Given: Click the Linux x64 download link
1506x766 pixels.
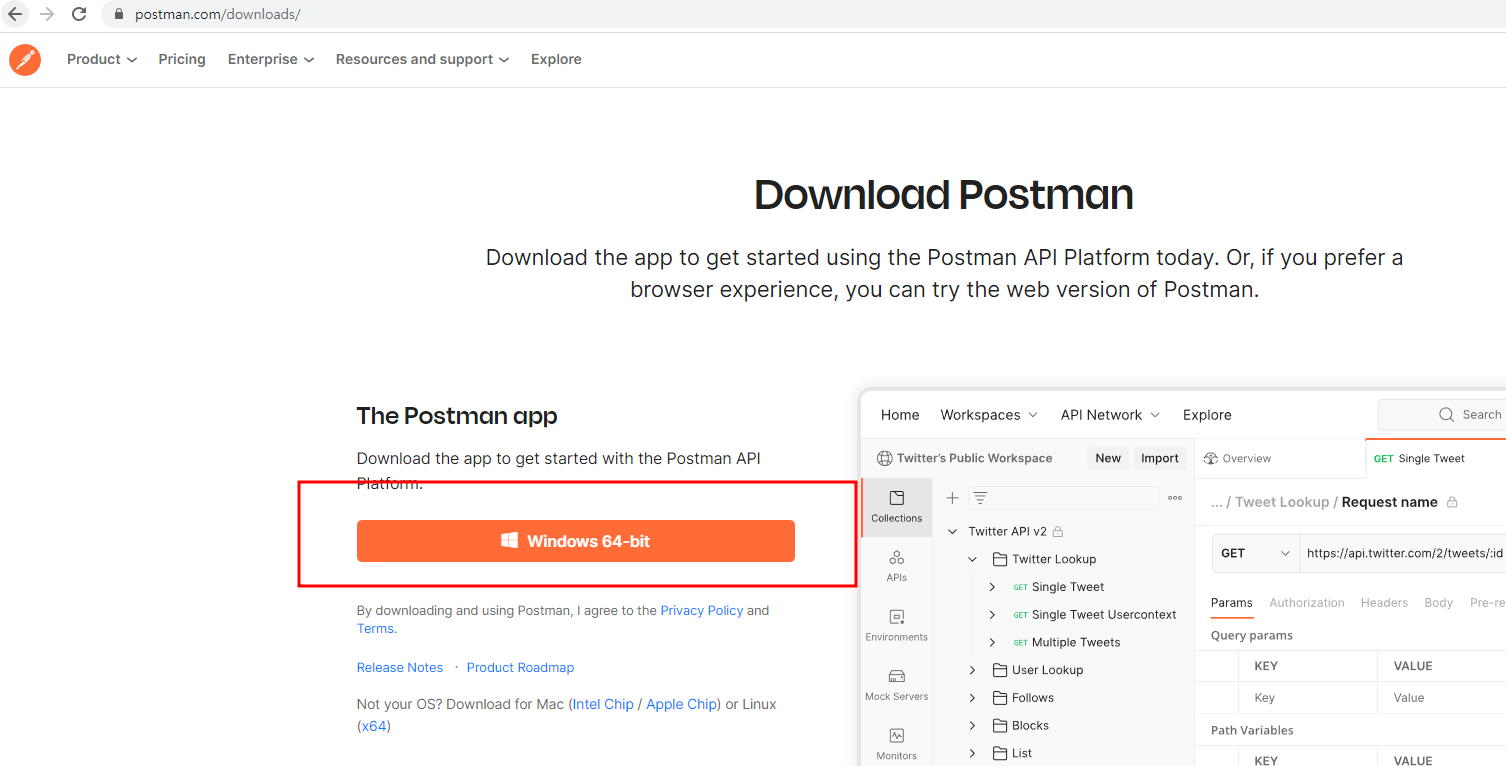Looking at the screenshot, I should point(374,726).
